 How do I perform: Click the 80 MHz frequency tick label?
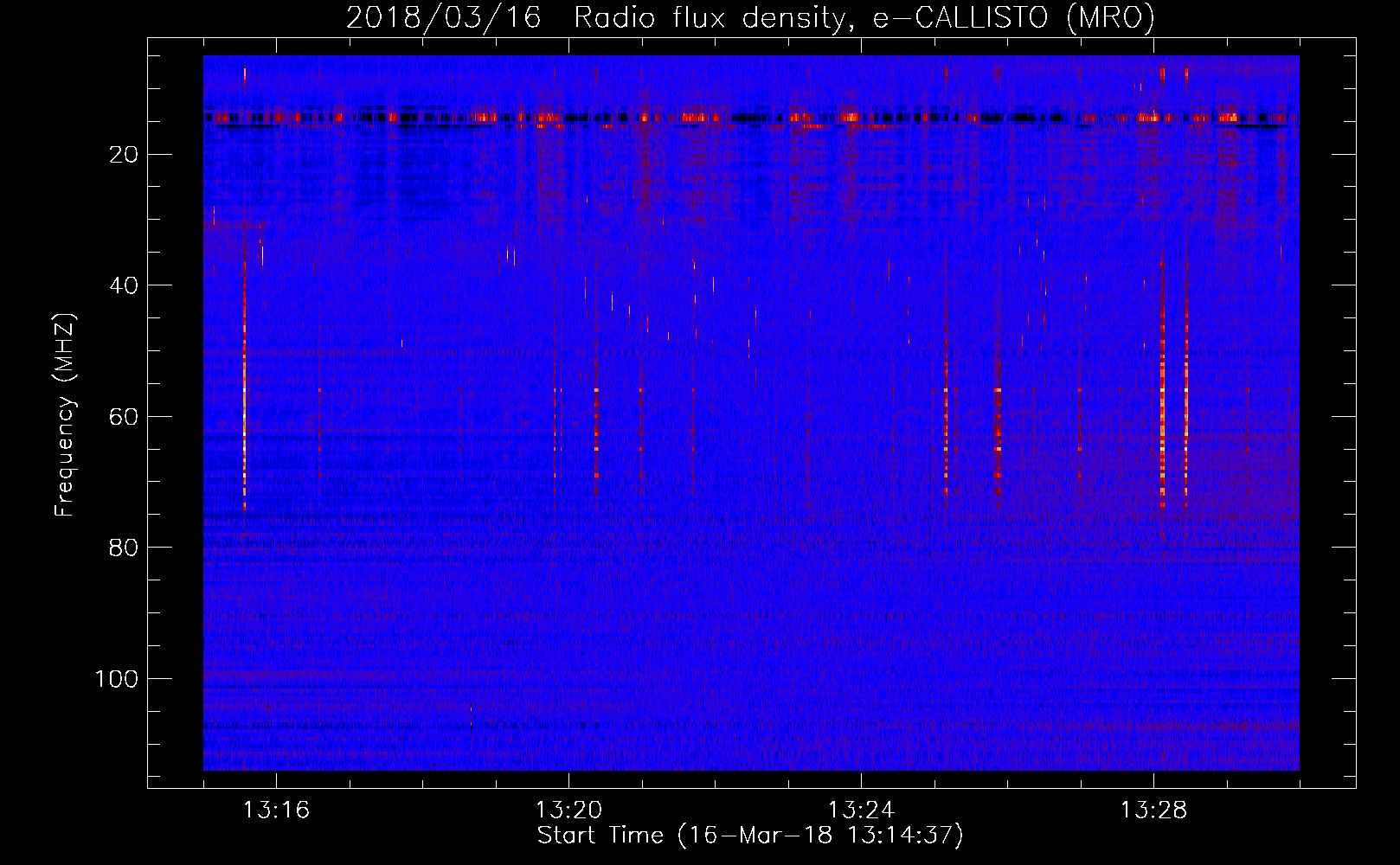point(124,548)
